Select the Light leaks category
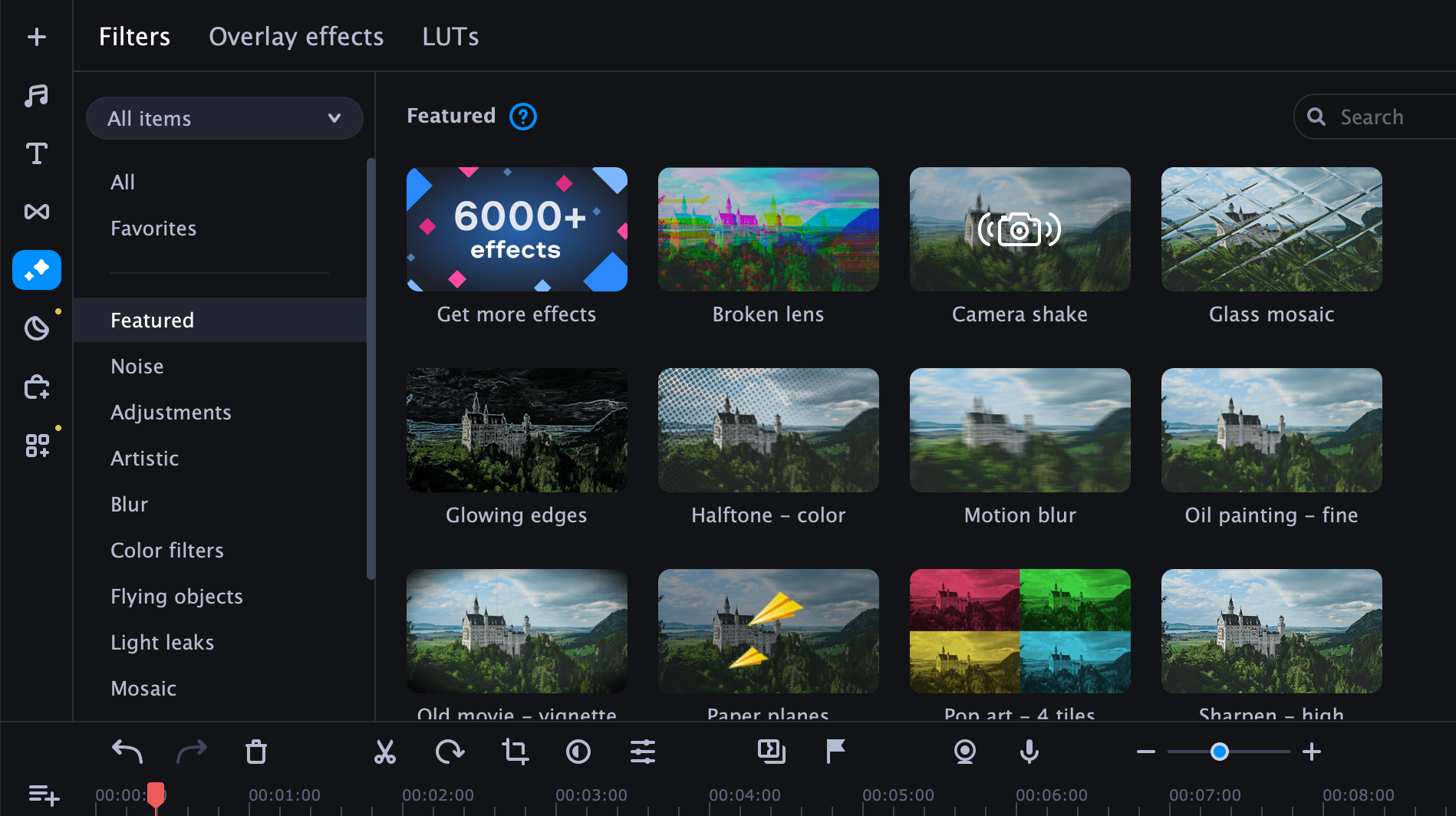Image resolution: width=1456 pixels, height=816 pixels. pos(162,643)
